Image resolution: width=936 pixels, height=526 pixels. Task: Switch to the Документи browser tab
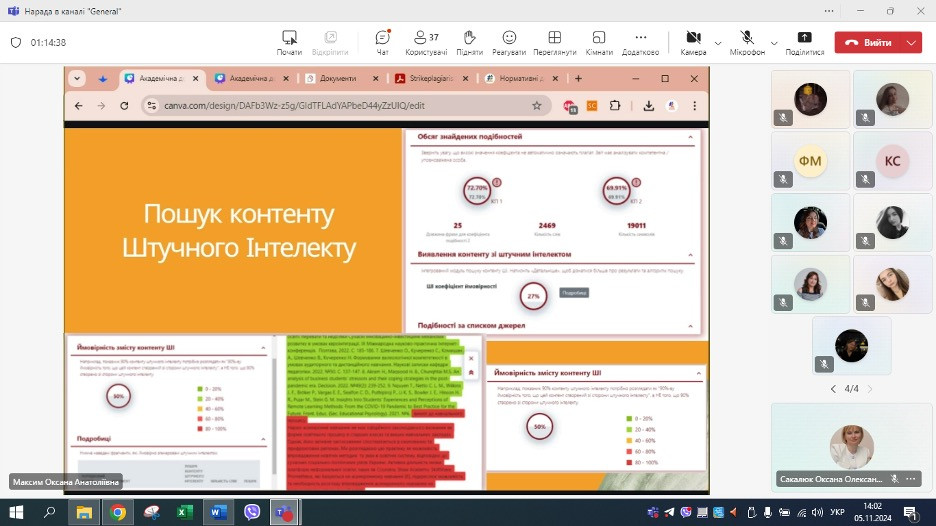click(341, 78)
